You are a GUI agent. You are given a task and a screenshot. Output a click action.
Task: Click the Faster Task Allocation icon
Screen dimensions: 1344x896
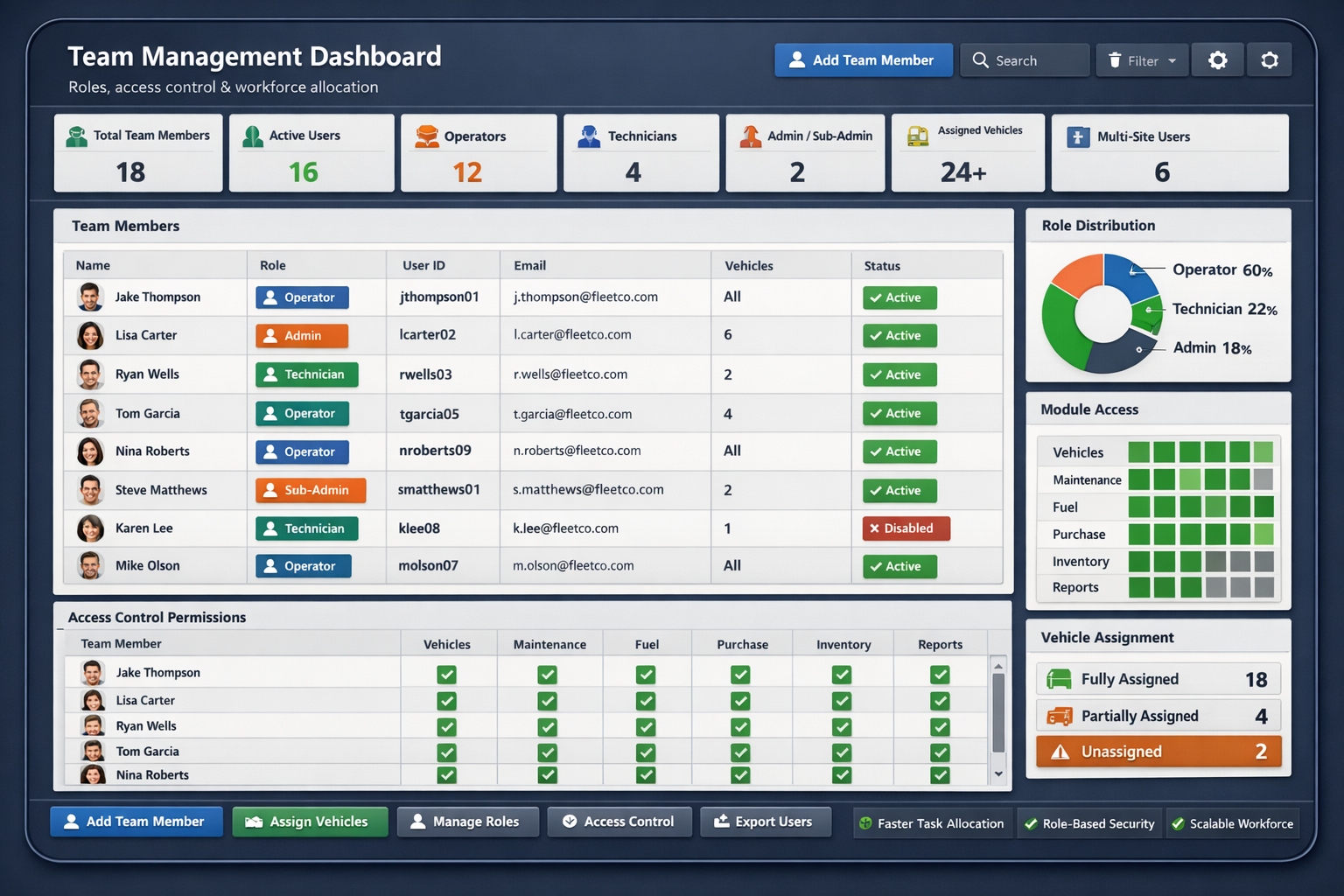[x=865, y=822]
